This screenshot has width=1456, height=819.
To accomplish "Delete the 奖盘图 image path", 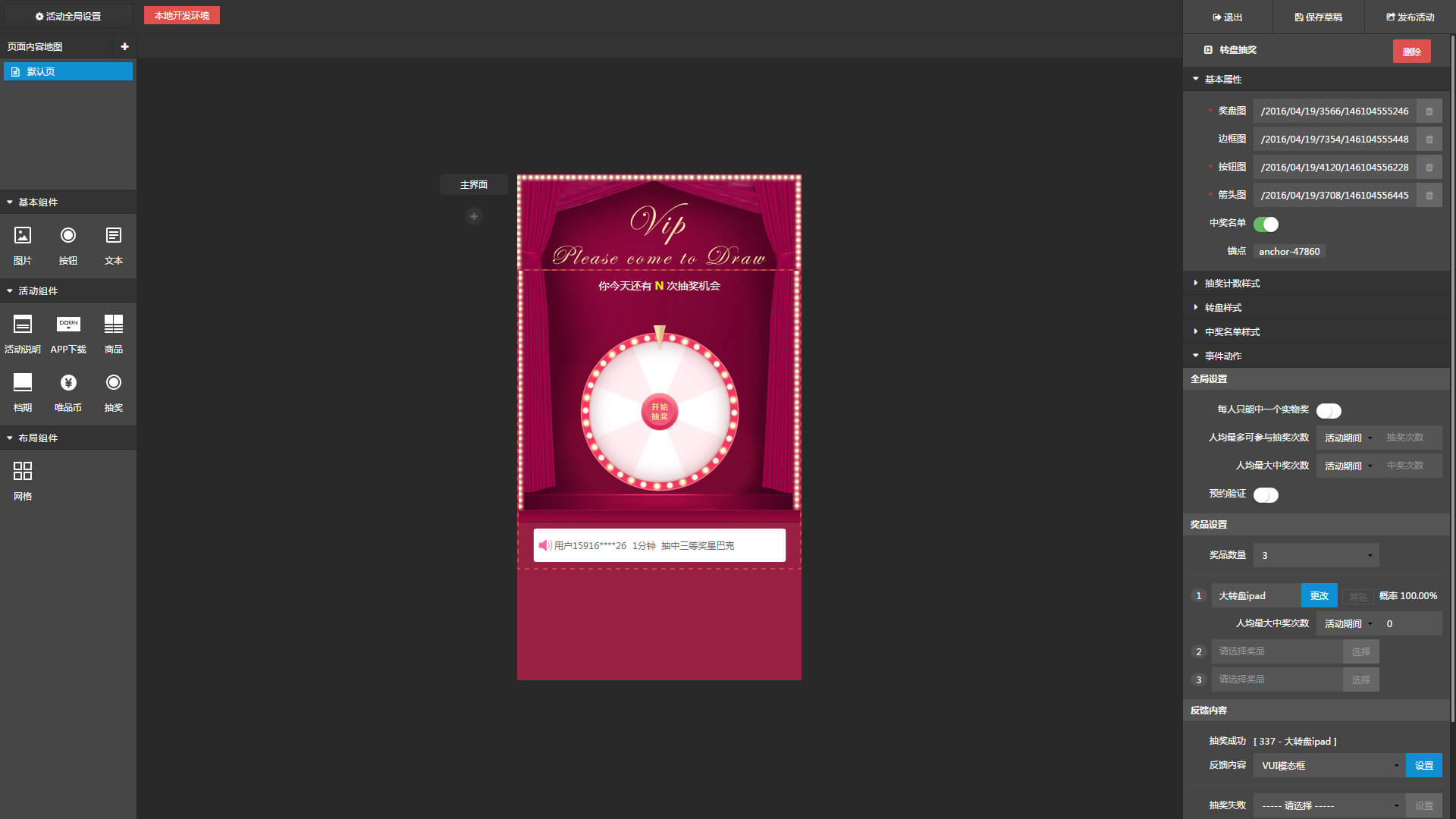I will click(x=1429, y=111).
